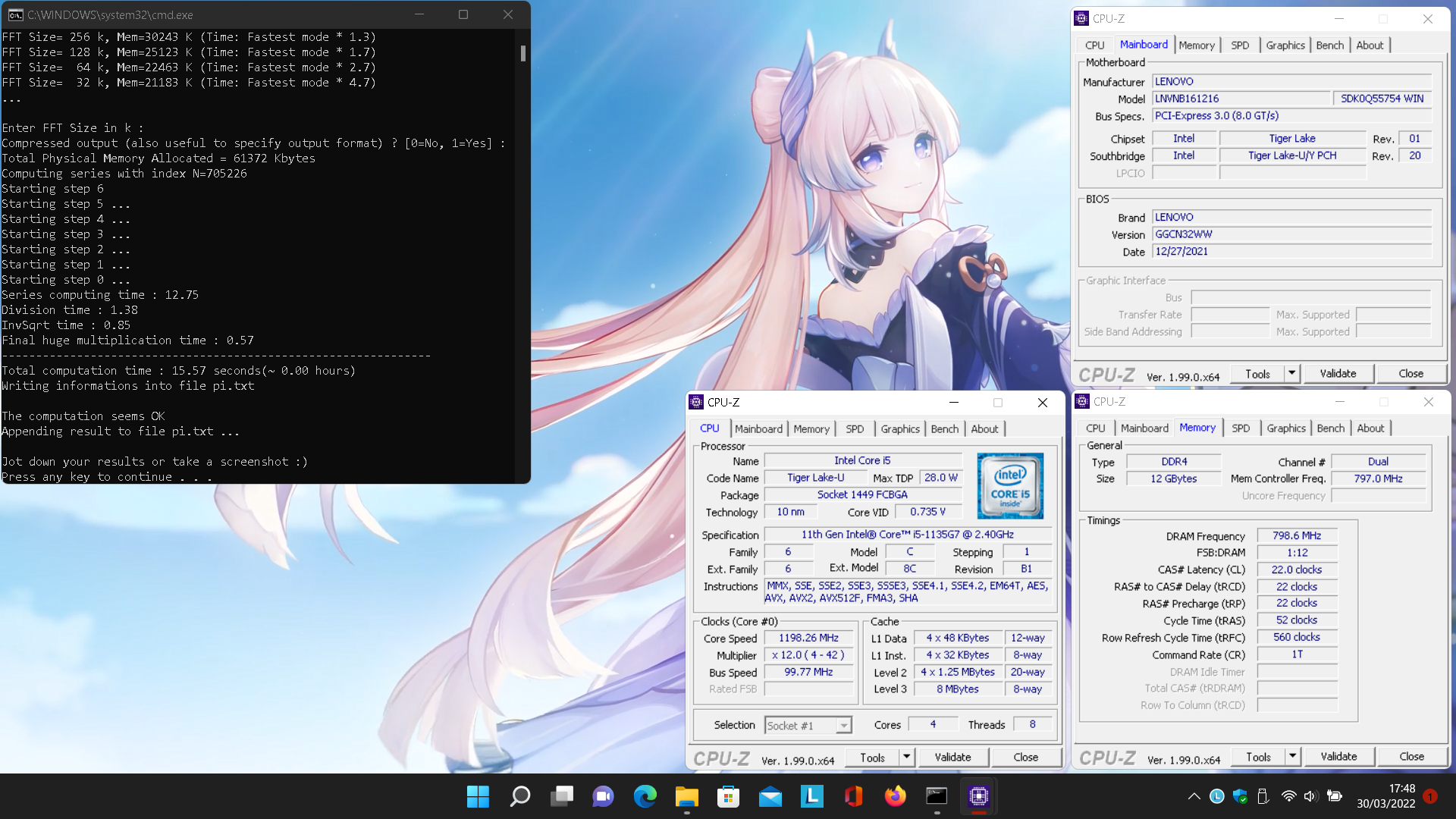1456x819 pixels.
Task: Click the cmd window scrollbar thumb
Action: (523, 53)
